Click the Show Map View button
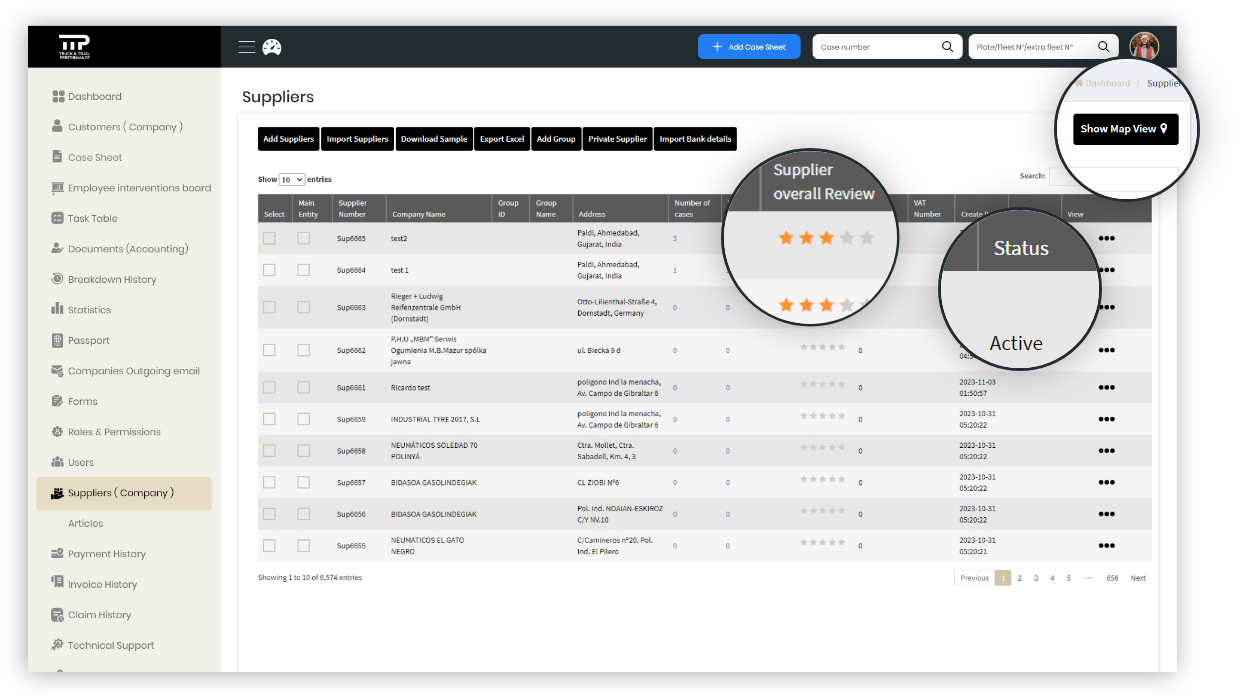This screenshot has height=698, width=1253. click(1125, 129)
